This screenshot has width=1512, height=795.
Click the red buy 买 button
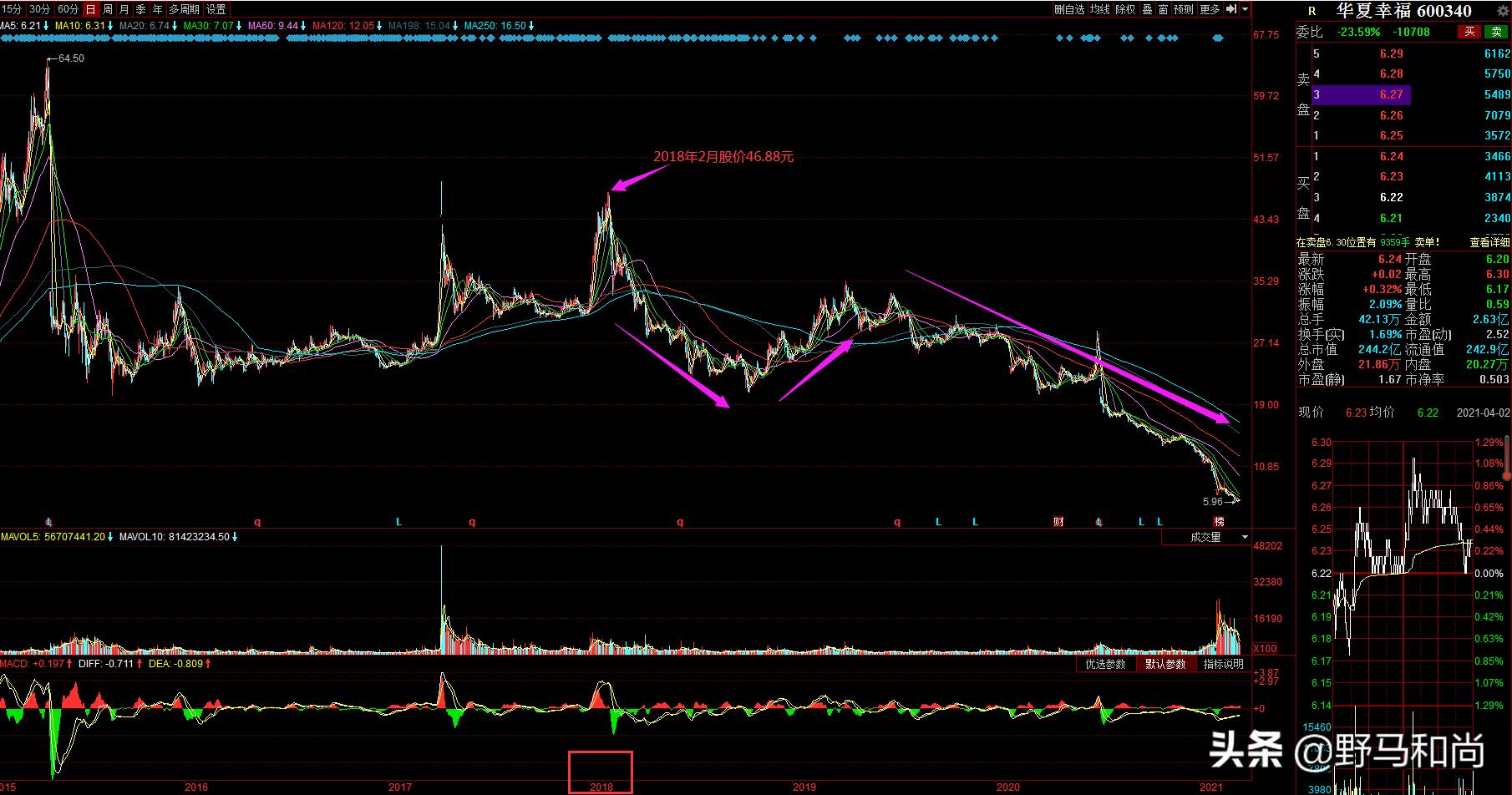point(1469,32)
